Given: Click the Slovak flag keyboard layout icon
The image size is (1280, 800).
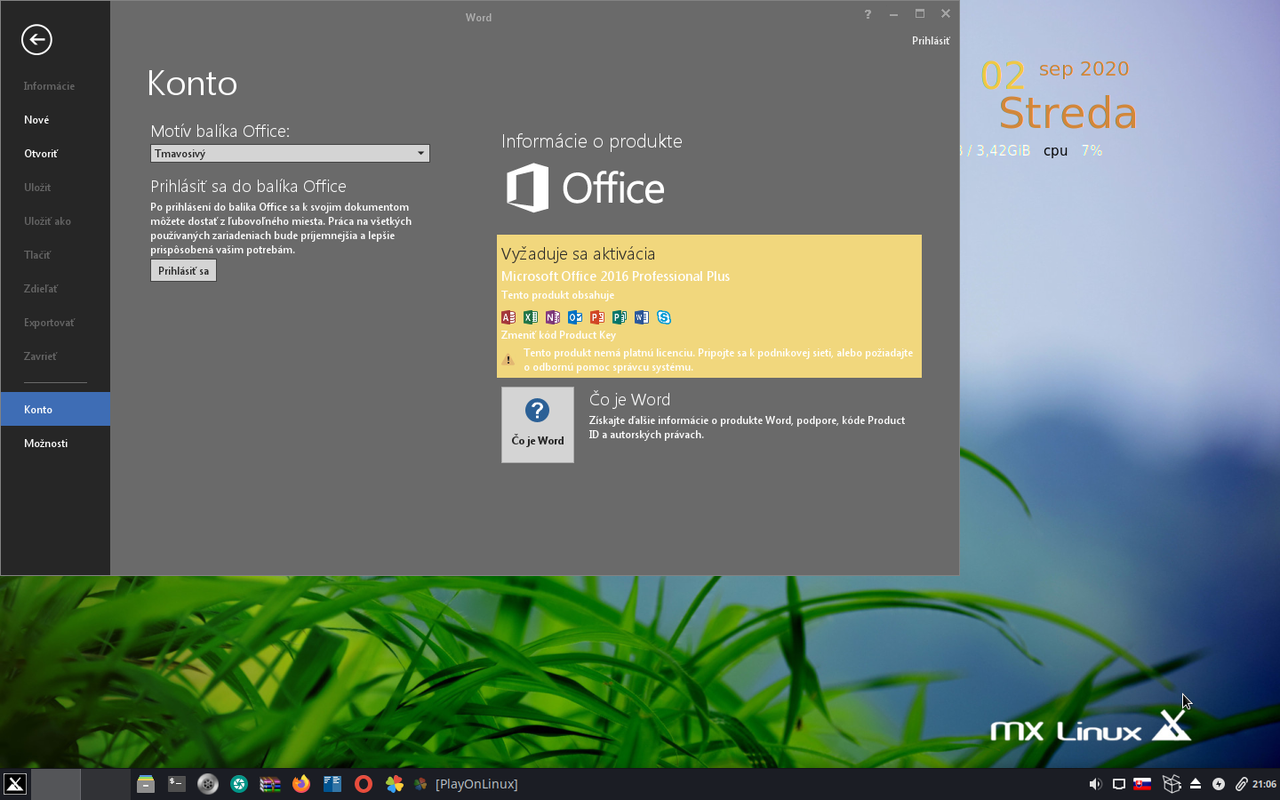Looking at the screenshot, I should pyautogui.click(x=1142, y=784).
